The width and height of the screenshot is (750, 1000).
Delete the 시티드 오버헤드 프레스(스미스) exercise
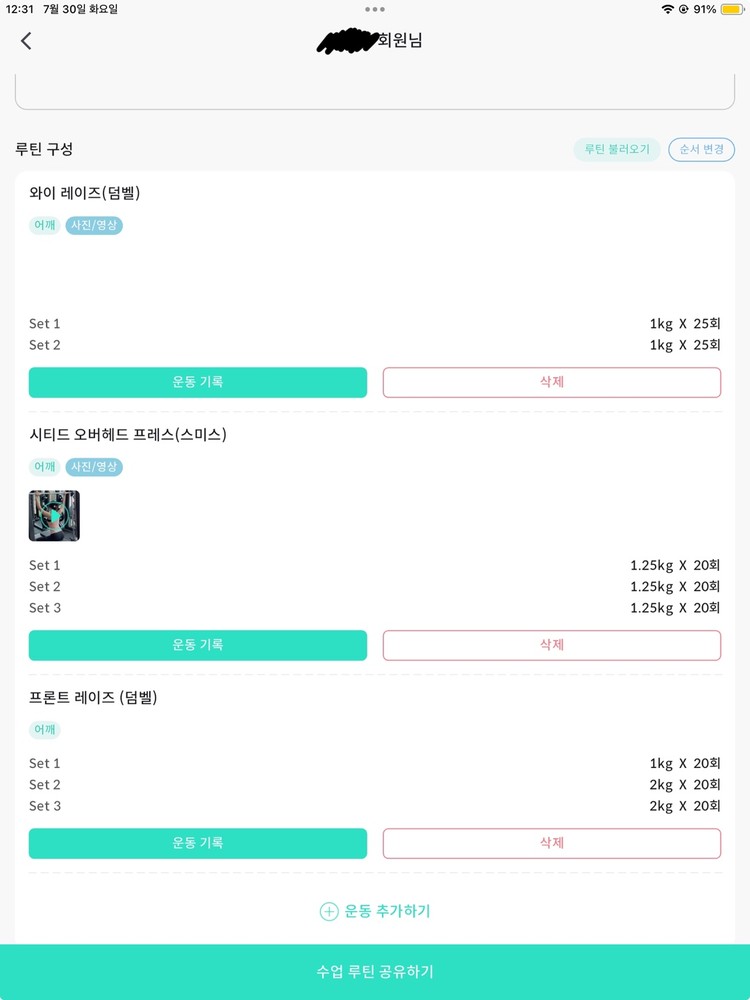click(x=552, y=645)
